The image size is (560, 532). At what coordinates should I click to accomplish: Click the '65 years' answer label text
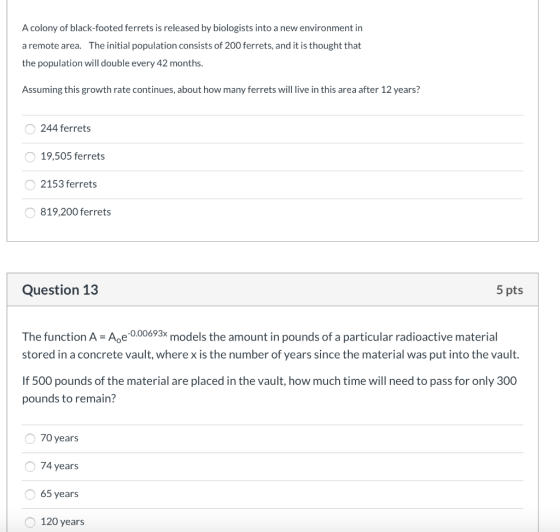pyautogui.click(x=59, y=494)
